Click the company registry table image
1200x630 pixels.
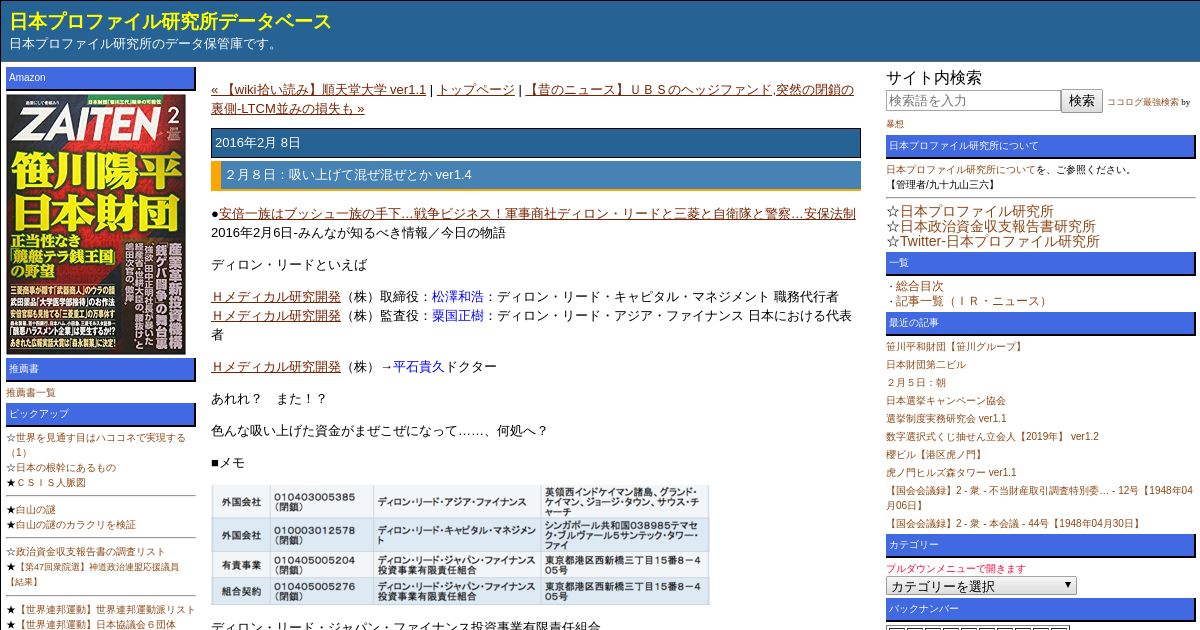coord(460,545)
